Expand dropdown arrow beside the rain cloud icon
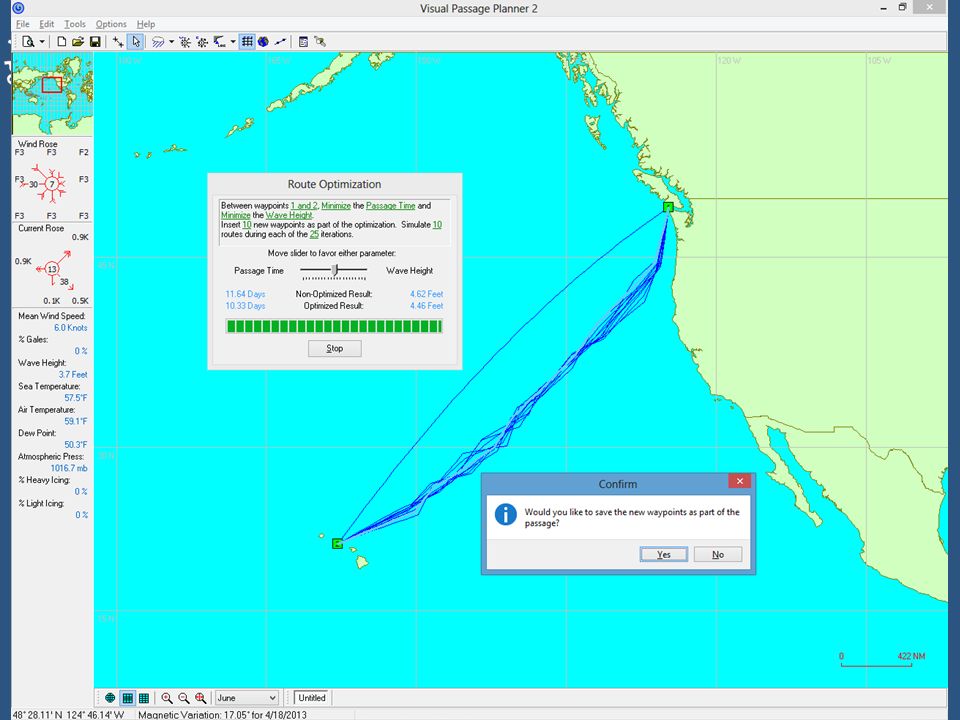The height and width of the screenshot is (720, 960). [171, 42]
